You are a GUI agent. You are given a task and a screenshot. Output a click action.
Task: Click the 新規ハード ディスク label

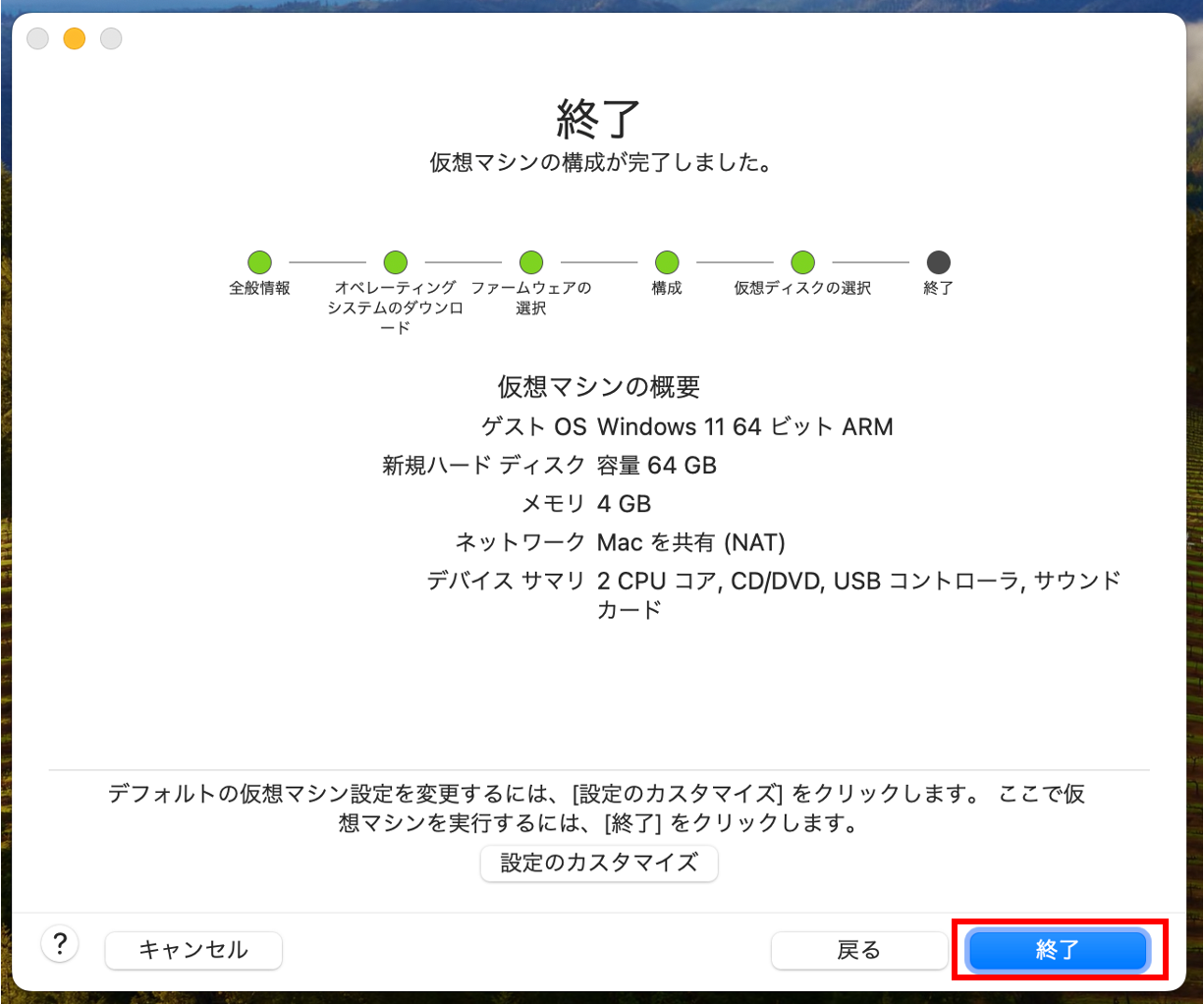pos(484,466)
